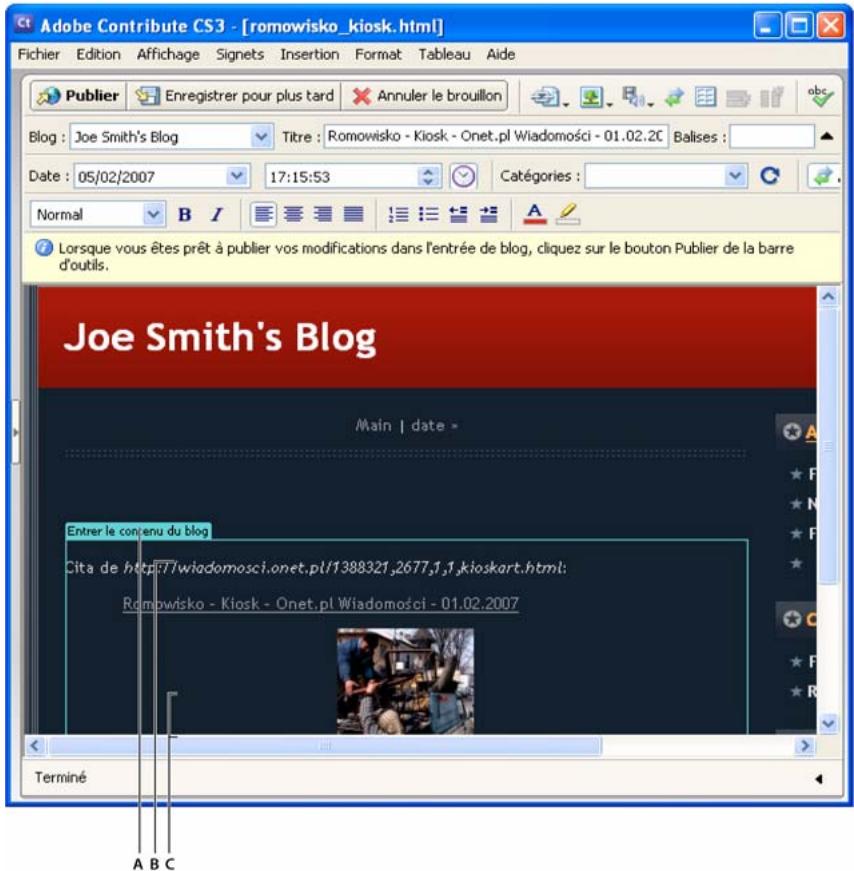Image resolution: width=854 pixels, height=871 pixels.
Task: Open the Fichier menu
Action: coord(38,54)
